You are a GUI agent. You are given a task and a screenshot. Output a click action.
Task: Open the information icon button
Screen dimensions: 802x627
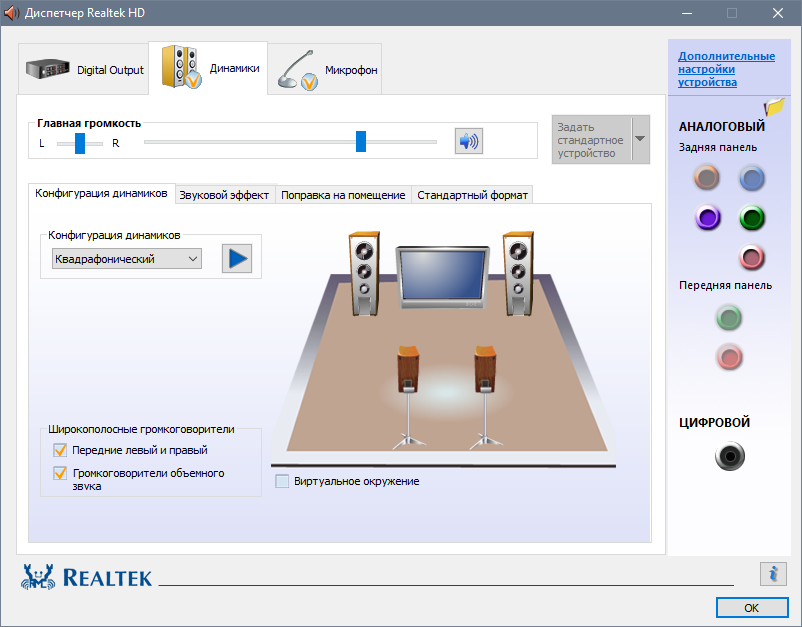[x=773, y=574]
